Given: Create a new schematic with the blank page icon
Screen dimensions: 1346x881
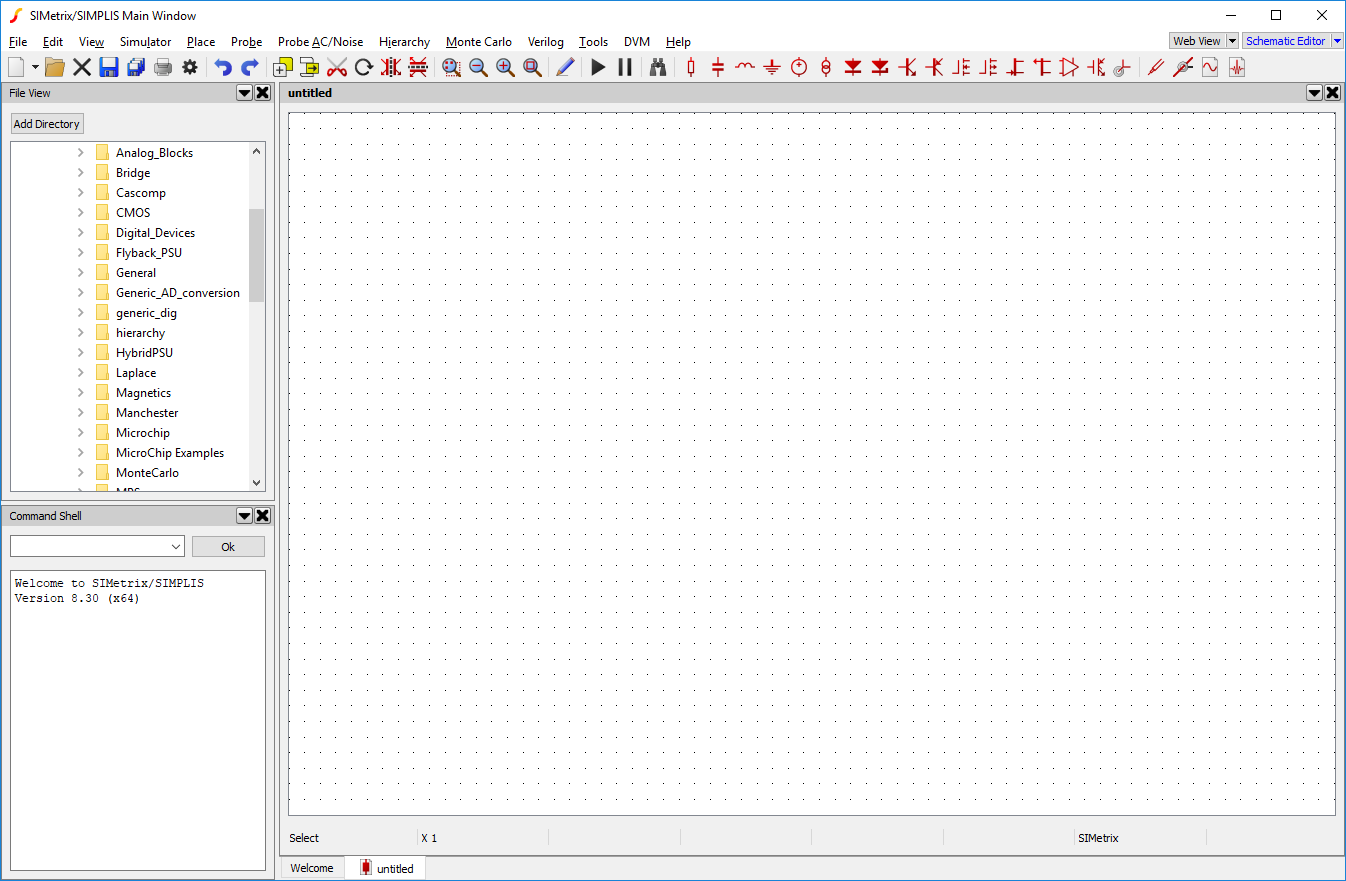Looking at the screenshot, I should click(16, 67).
